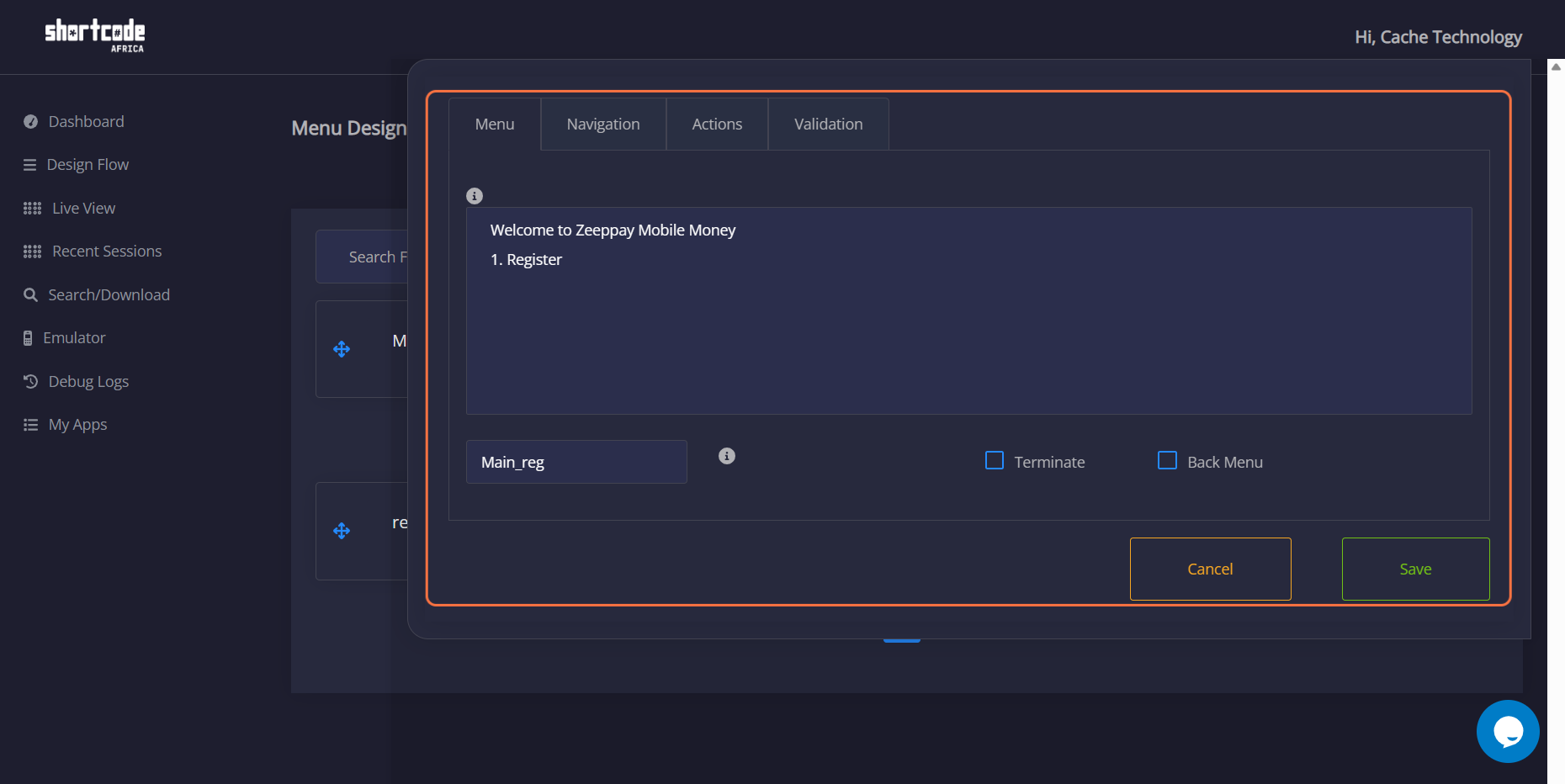Image resolution: width=1565 pixels, height=784 pixels.
Task: Click the '1. Register' line in text area
Action: tap(526, 260)
